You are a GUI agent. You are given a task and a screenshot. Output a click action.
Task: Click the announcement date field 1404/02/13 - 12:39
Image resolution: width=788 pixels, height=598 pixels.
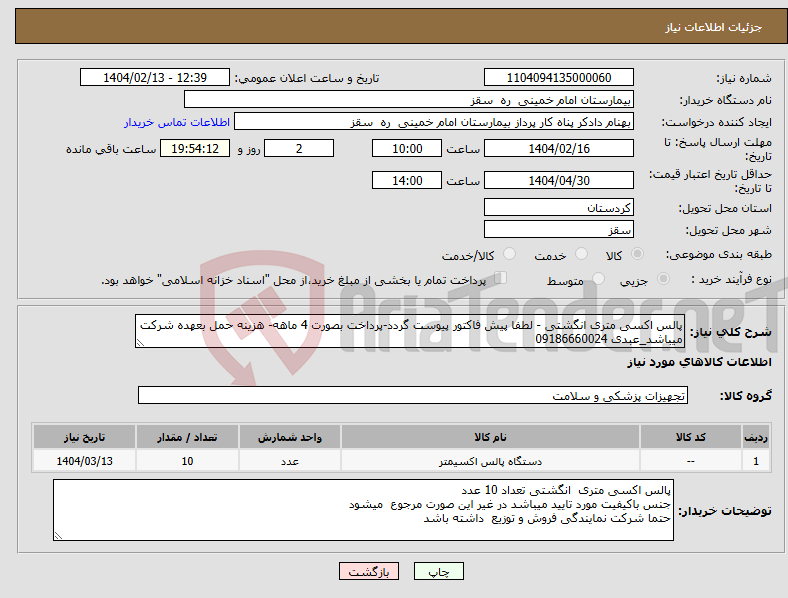(155, 77)
